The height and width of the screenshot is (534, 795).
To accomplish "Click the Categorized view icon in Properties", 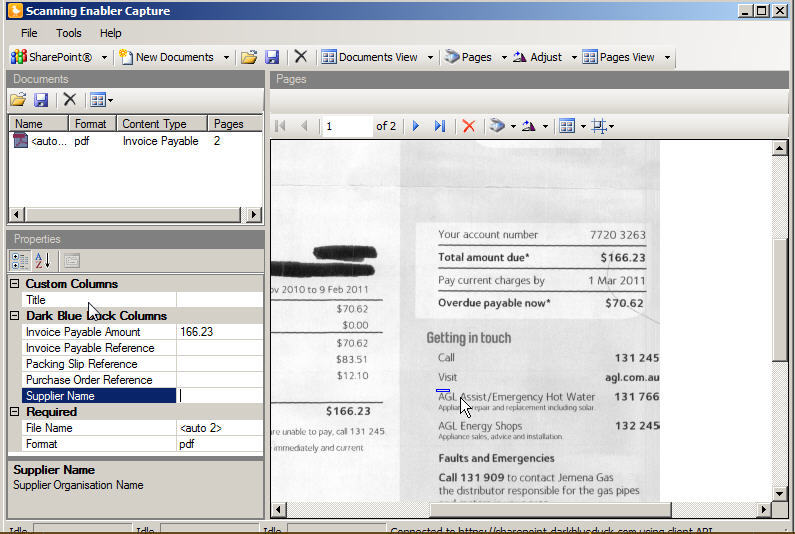I will point(20,261).
